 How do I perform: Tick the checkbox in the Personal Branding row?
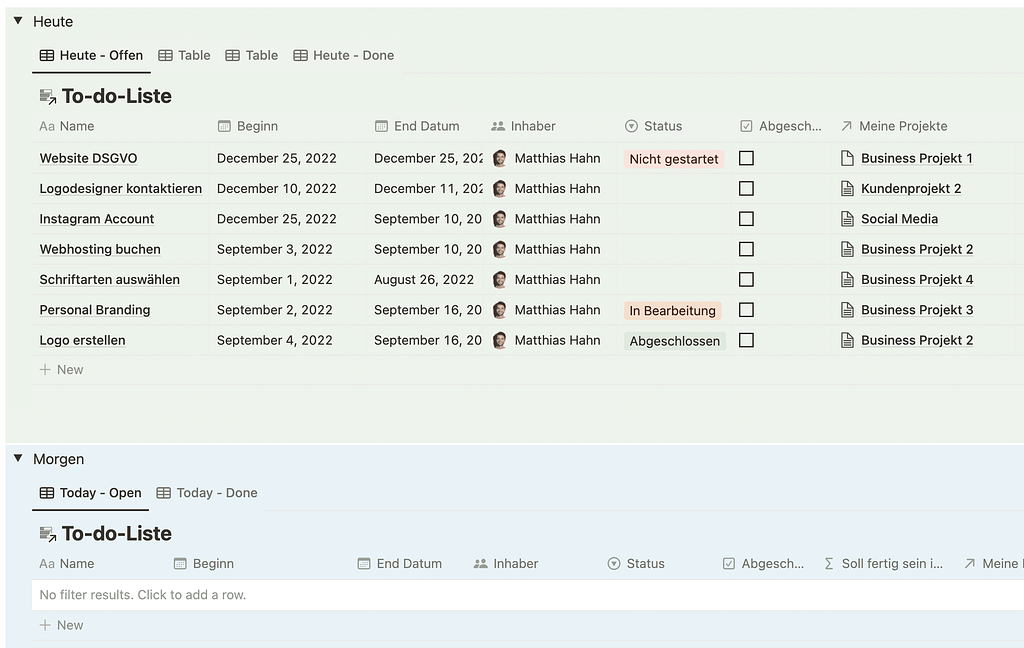coord(746,310)
